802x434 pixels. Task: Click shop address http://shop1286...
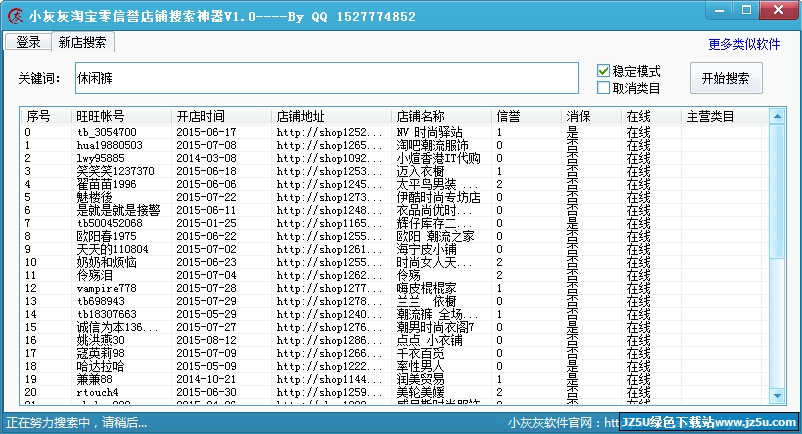(329, 340)
